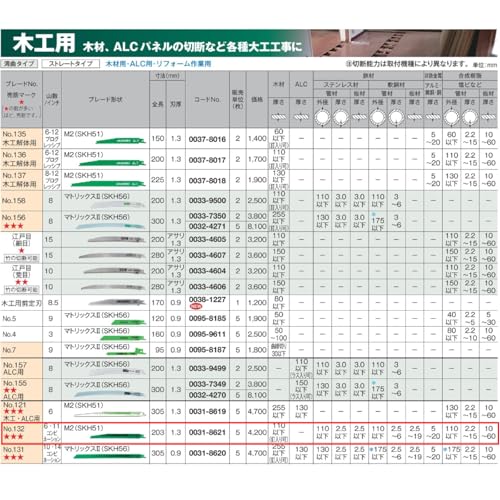This screenshot has width=500, height=500.
Task: Click the 全長 column header
Action: [x=158, y=104]
